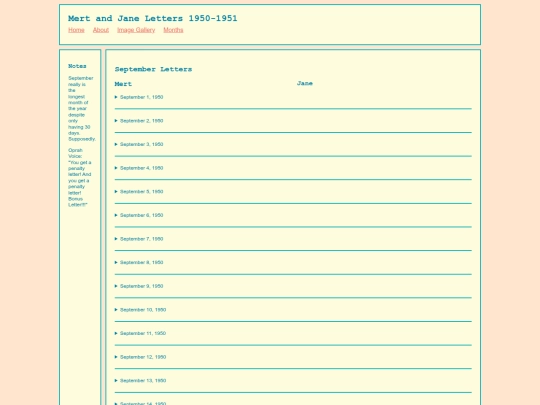Expand the September 6, 1950 letter
Image resolution: width=540 pixels, height=405 pixels.
(x=139, y=215)
